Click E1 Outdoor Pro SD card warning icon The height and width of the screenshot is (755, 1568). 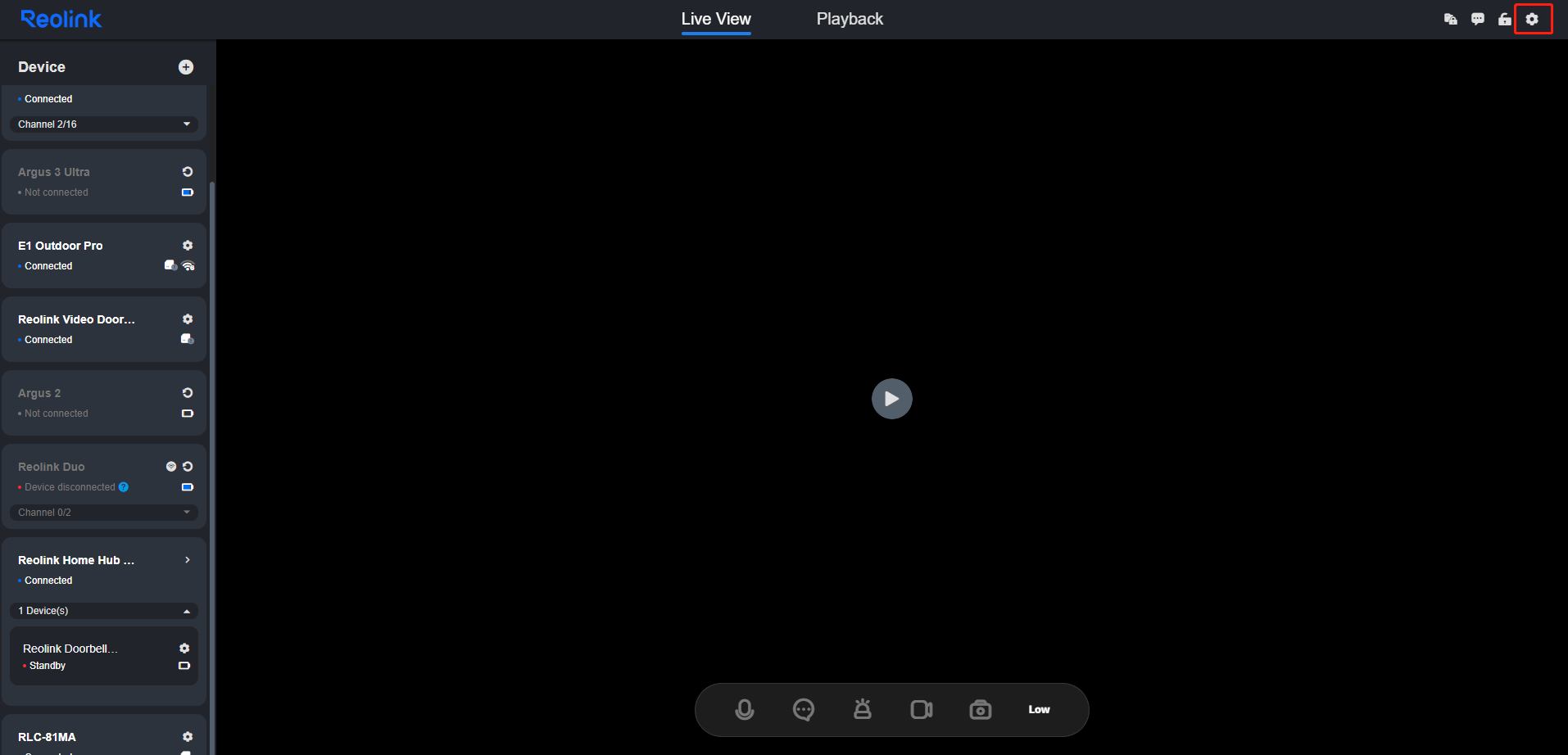click(170, 265)
